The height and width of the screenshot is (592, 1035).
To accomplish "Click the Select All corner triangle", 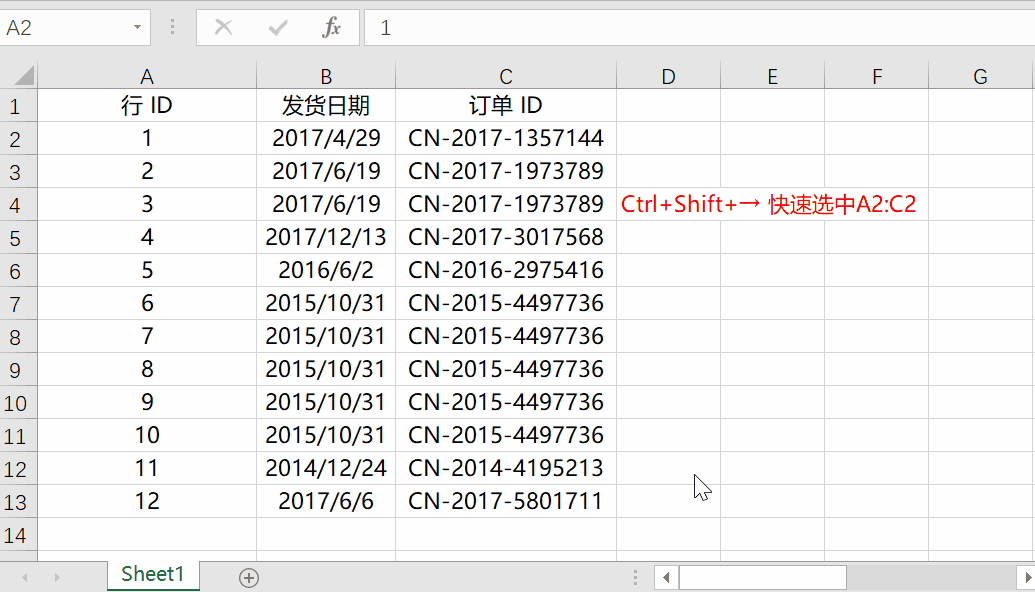I will click(x=19, y=76).
